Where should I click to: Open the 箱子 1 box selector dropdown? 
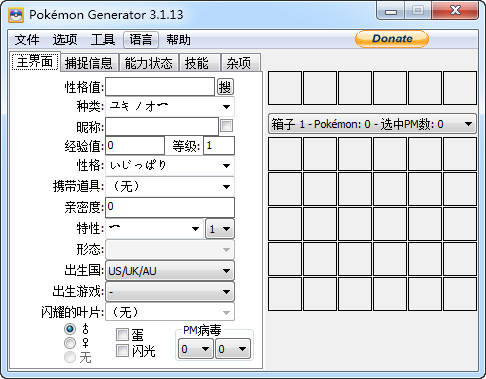click(372, 124)
